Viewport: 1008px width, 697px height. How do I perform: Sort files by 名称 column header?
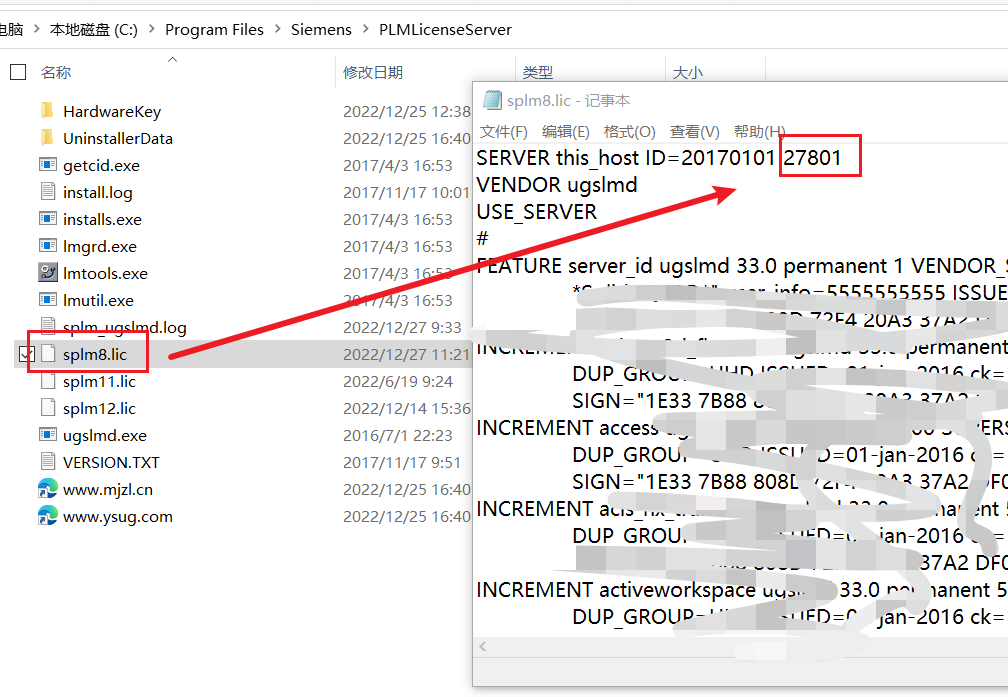coord(56,72)
